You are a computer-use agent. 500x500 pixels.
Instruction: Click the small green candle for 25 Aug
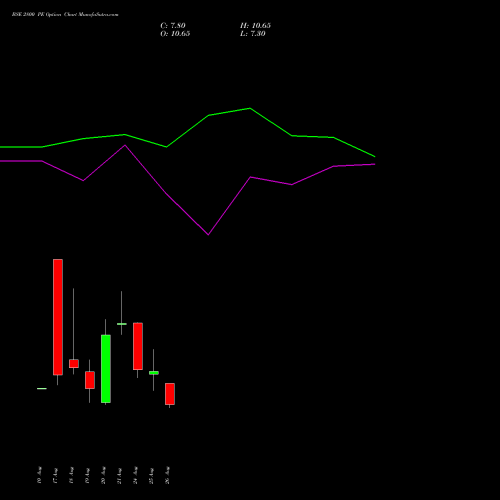154,373
